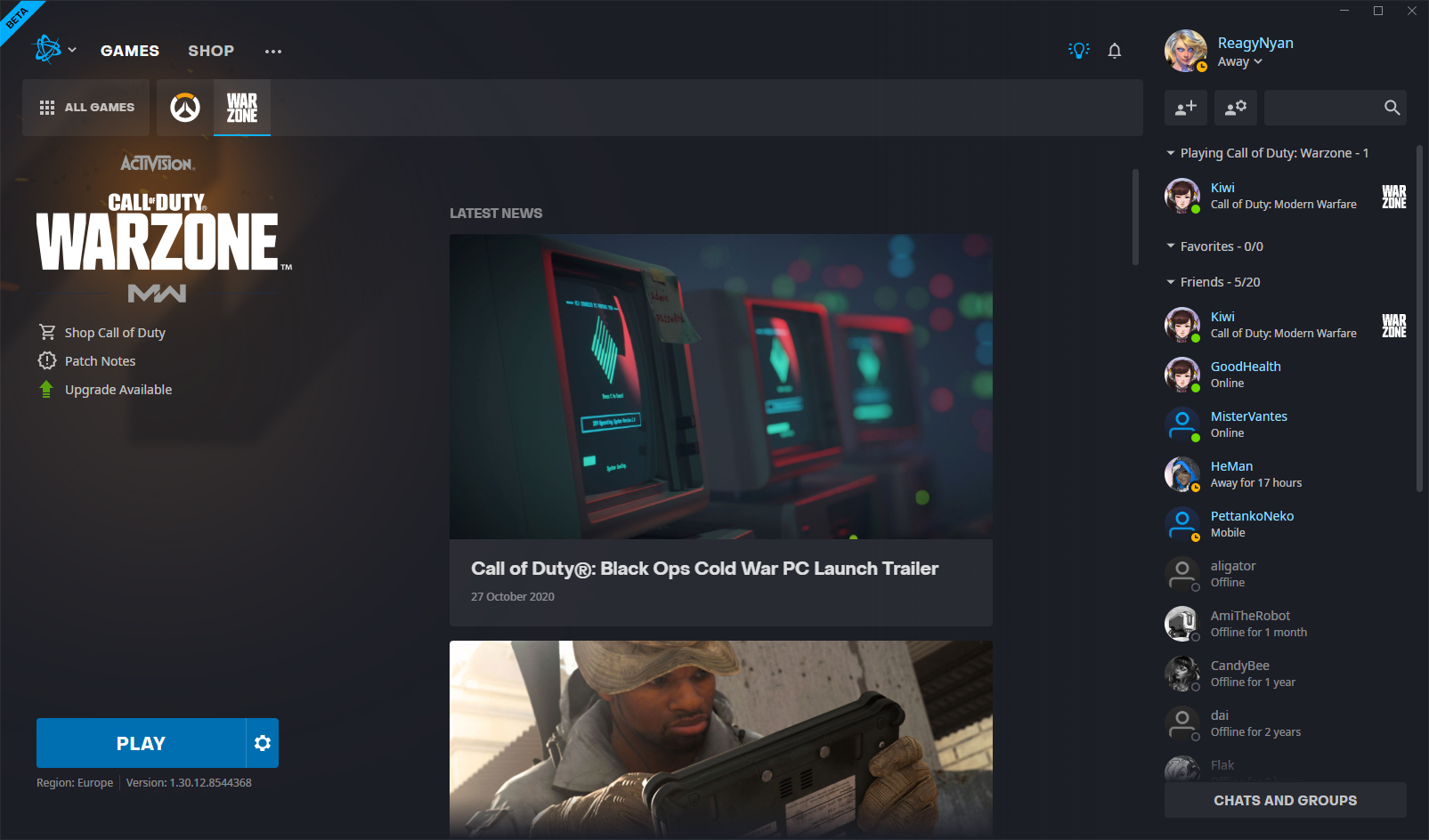Click the friends list scrollbar
1429x840 pixels.
click(x=1419, y=318)
